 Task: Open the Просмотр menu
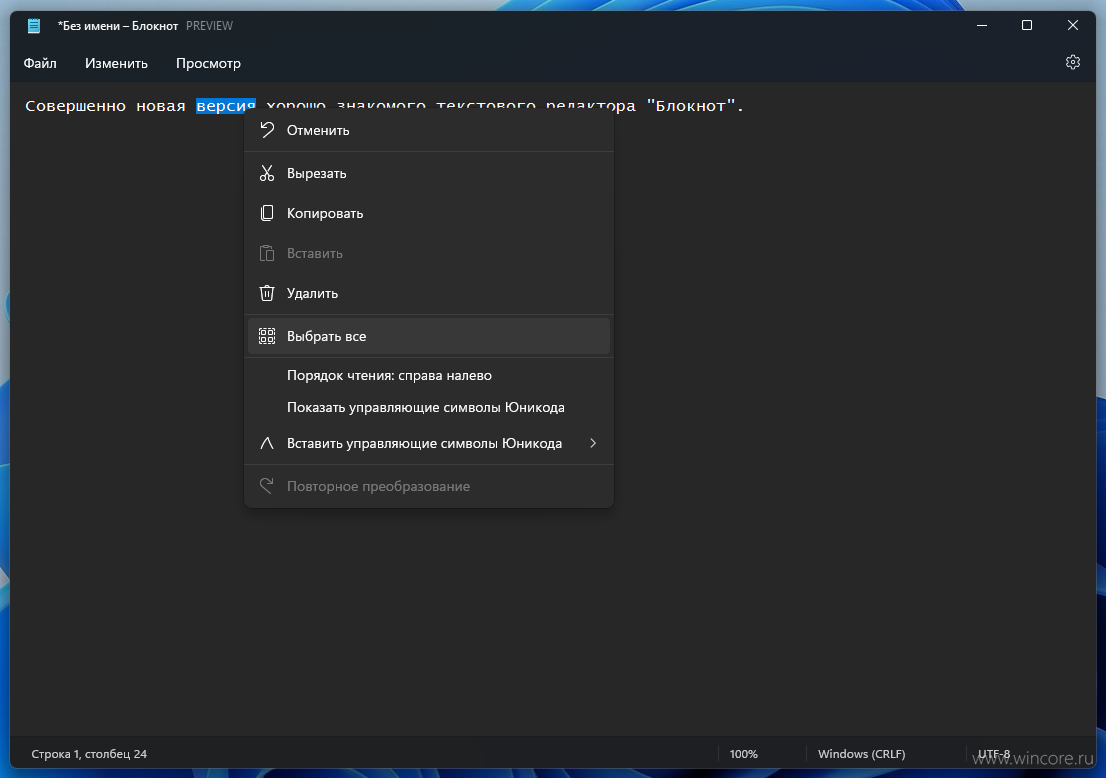208,63
